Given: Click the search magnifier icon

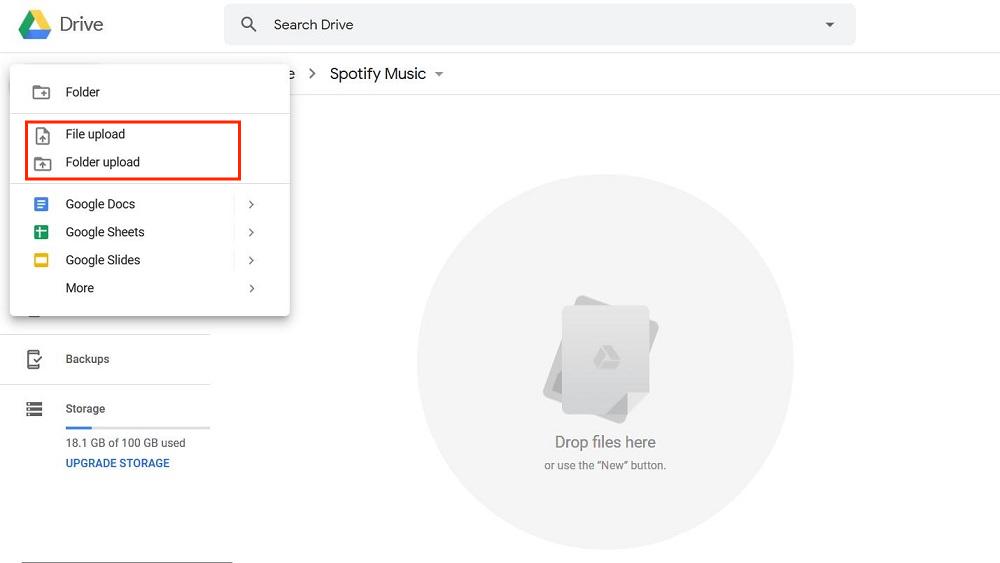Looking at the screenshot, I should (x=249, y=24).
